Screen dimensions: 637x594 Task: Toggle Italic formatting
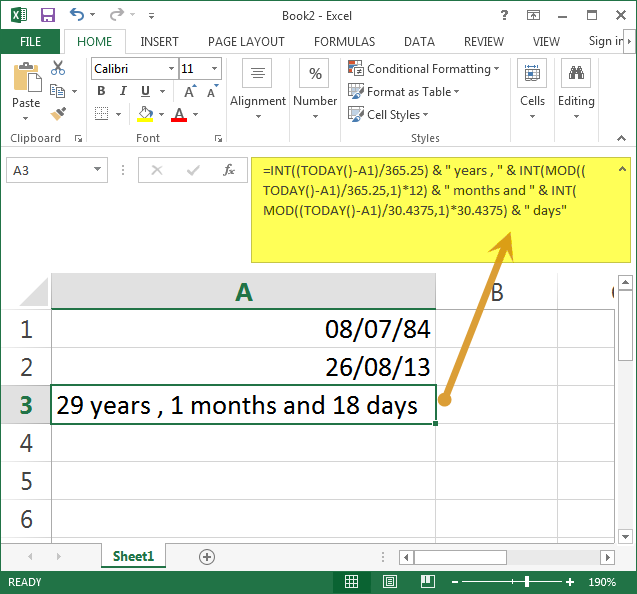click(123, 91)
